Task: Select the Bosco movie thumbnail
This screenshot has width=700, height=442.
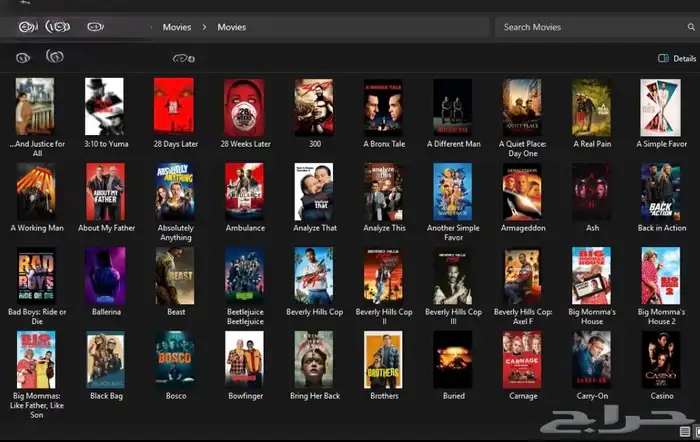Action: point(175,360)
